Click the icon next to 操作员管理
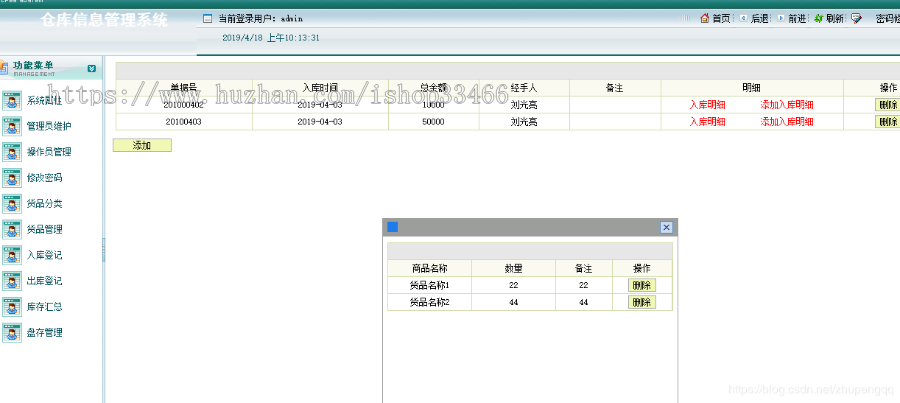 coord(12,152)
